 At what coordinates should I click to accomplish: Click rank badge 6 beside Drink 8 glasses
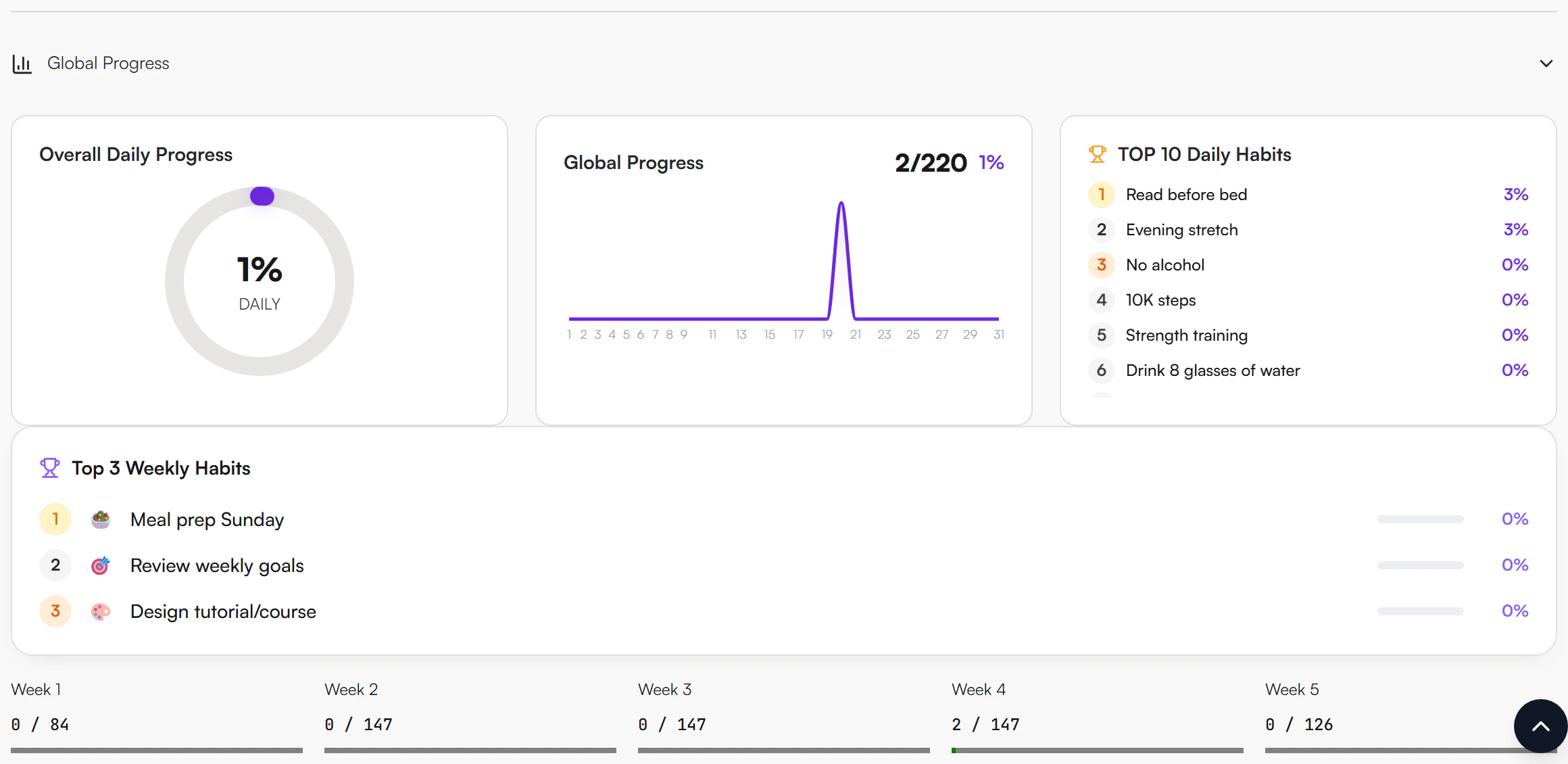coord(1102,371)
